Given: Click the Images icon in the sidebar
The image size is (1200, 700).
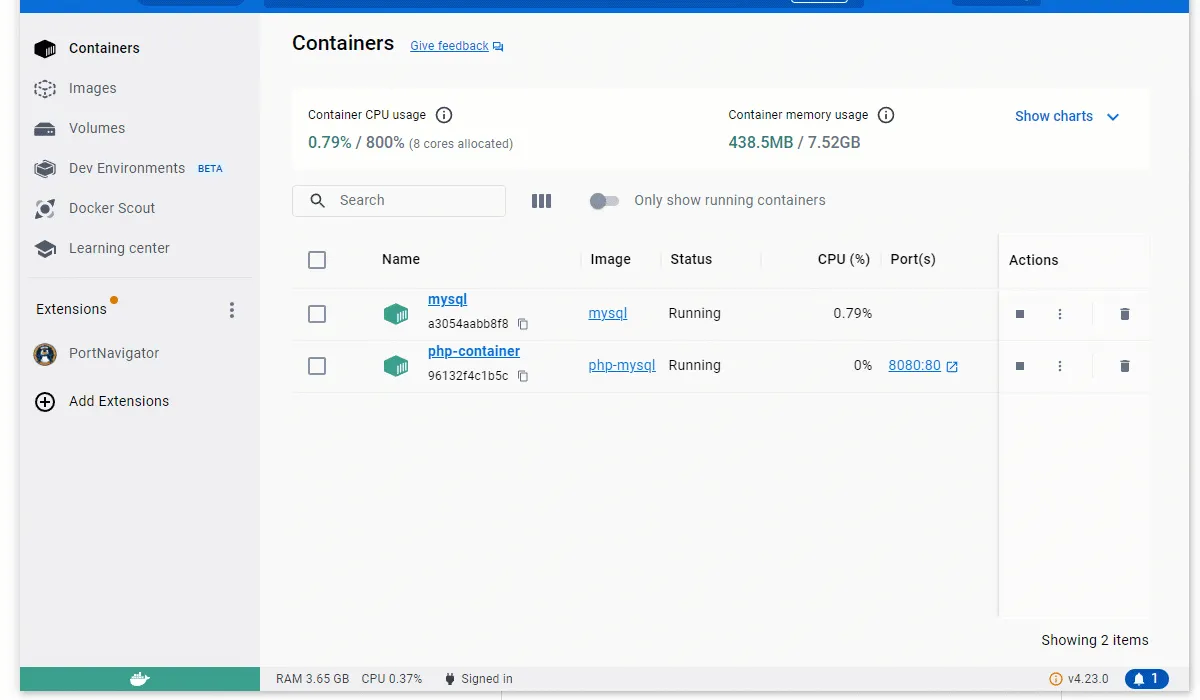Looking at the screenshot, I should pyautogui.click(x=45, y=88).
